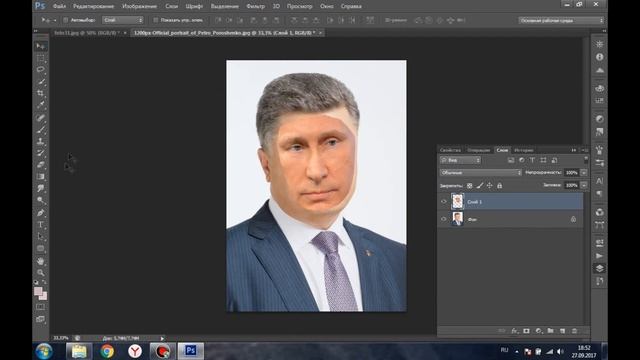
Task: Open the taskbar file explorer
Action: pyautogui.click(x=79, y=351)
